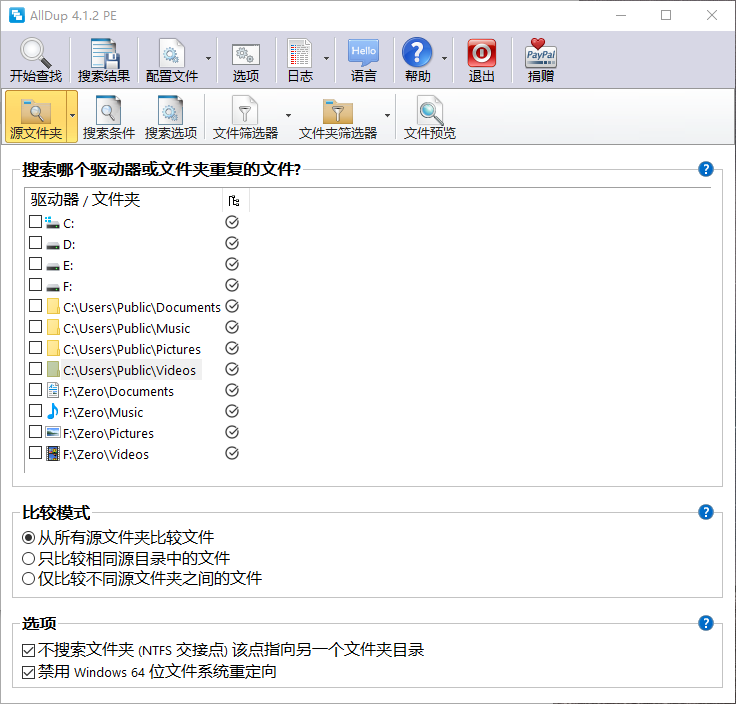The height and width of the screenshot is (704, 736).
Task: Click the red 退出 power icon
Action: pyautogui.click(x=482, y=54)
